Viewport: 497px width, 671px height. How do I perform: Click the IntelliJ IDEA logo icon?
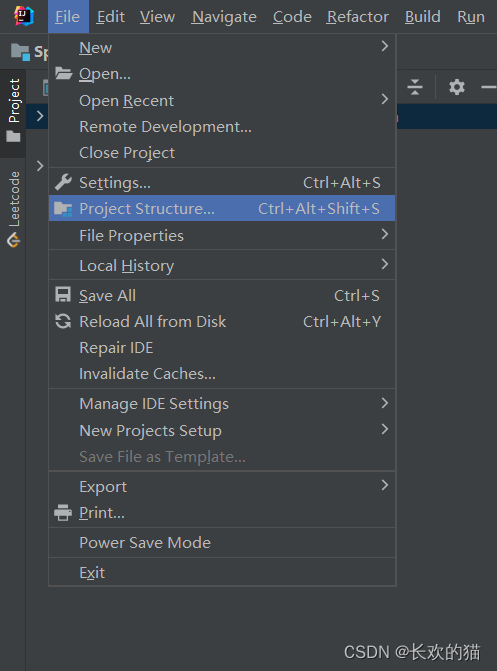pyautogui.click(x=24, y=16)
